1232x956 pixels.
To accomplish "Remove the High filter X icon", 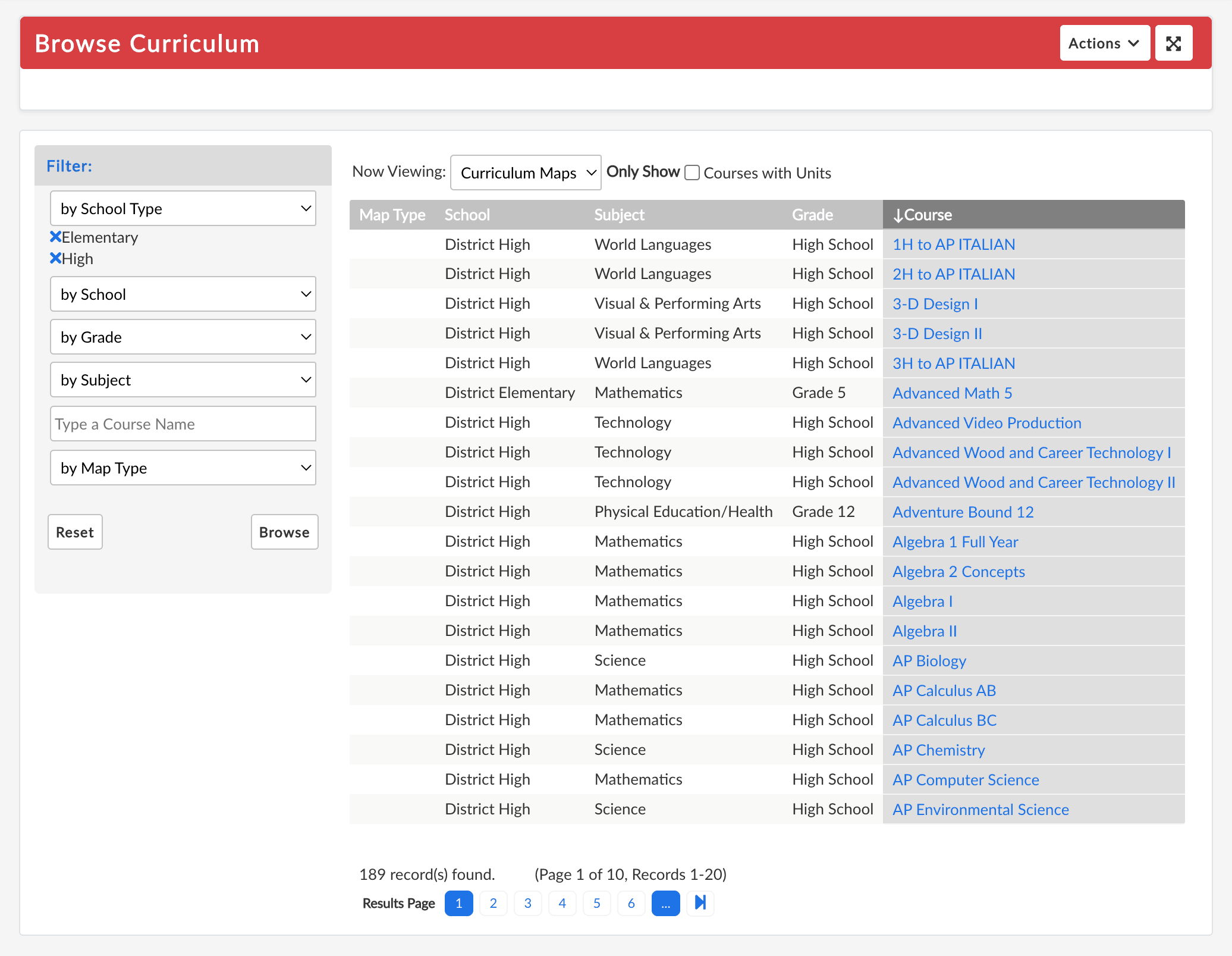I will click(56, 259).
